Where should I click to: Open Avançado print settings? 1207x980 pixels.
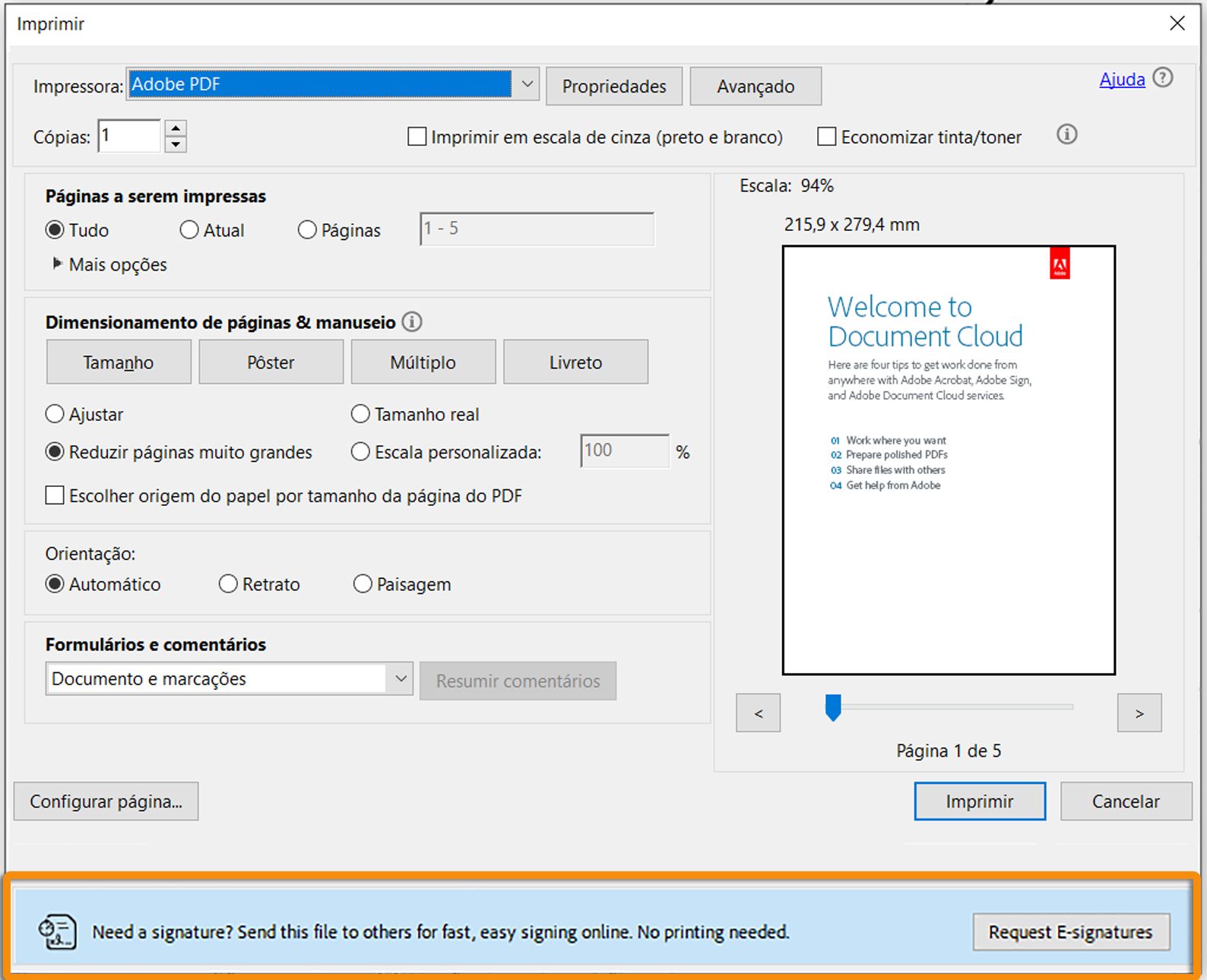pos(756,87)
